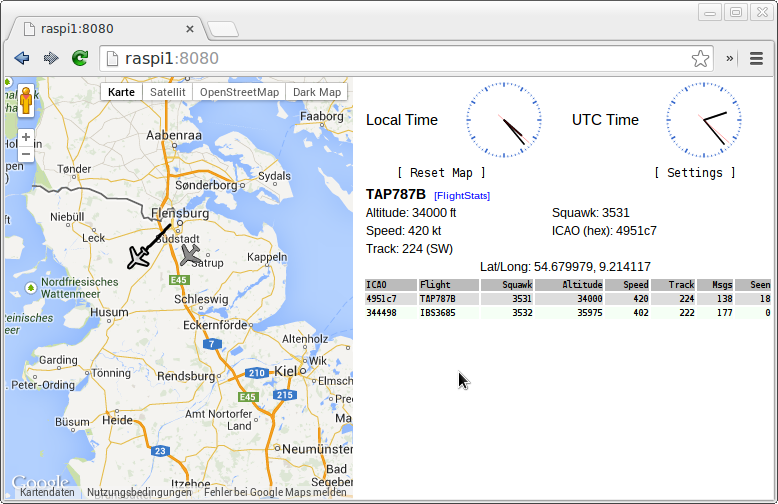The image size is (778, 504).
Task: Select the IBS3685 flight row
Action: (x=568, y=313)
